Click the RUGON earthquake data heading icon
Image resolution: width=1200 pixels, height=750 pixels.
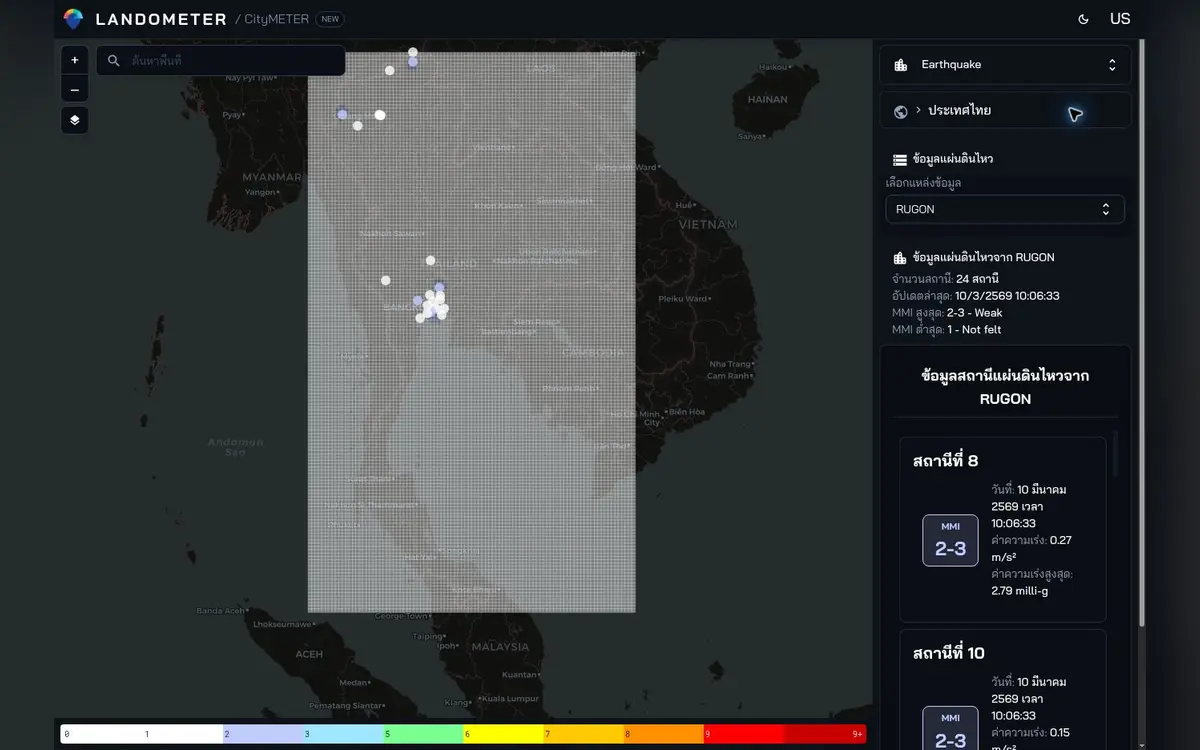[x=900, y=258]
